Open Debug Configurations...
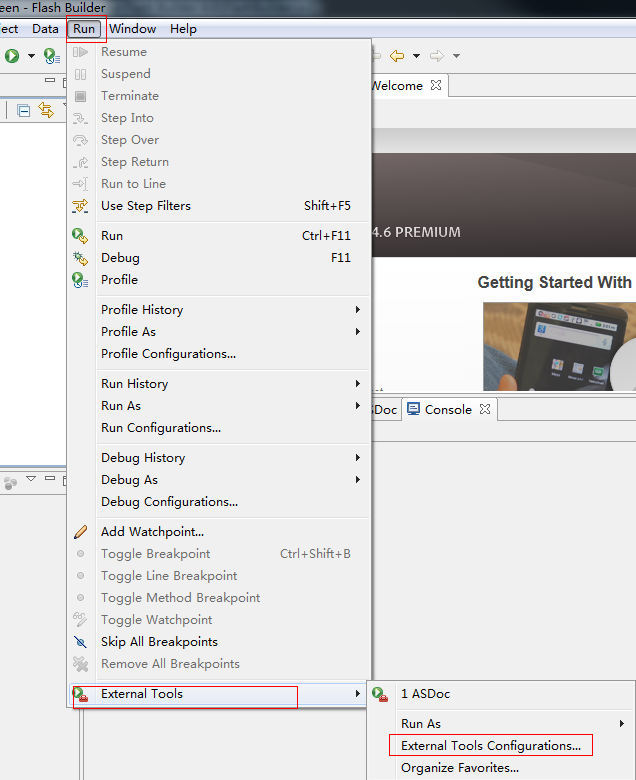The image size is (636, 780). (219, 501)
